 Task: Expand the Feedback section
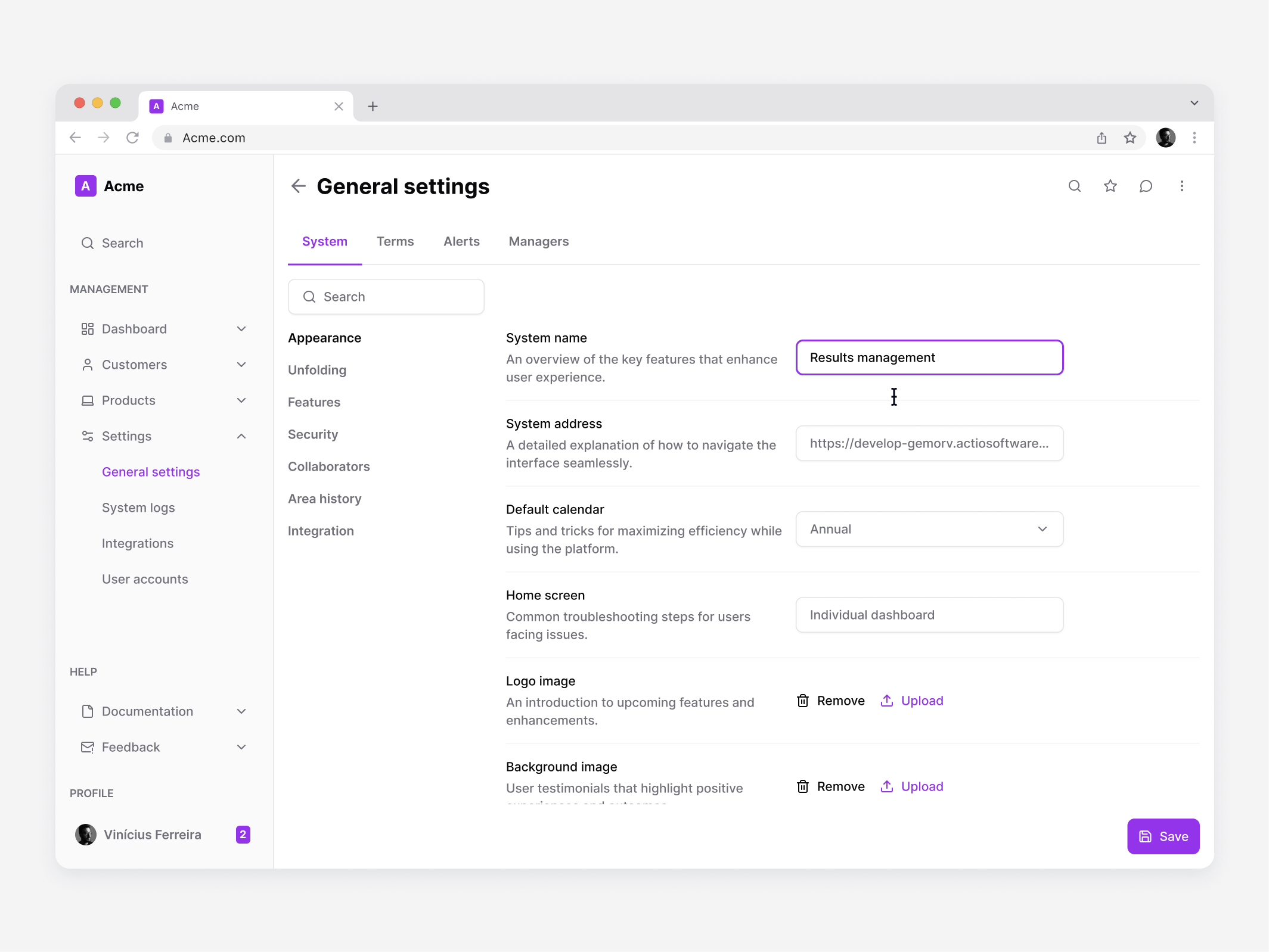(241, 747)
